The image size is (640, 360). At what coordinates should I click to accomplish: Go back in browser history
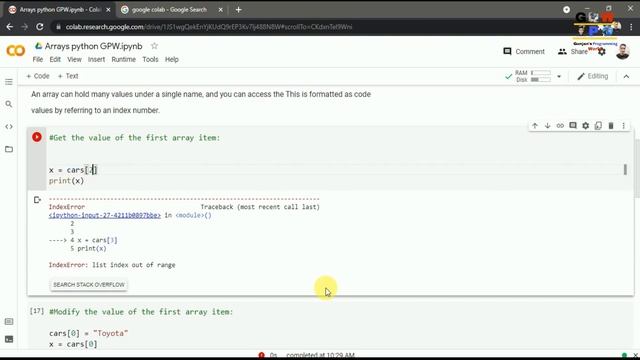[9, 27]
